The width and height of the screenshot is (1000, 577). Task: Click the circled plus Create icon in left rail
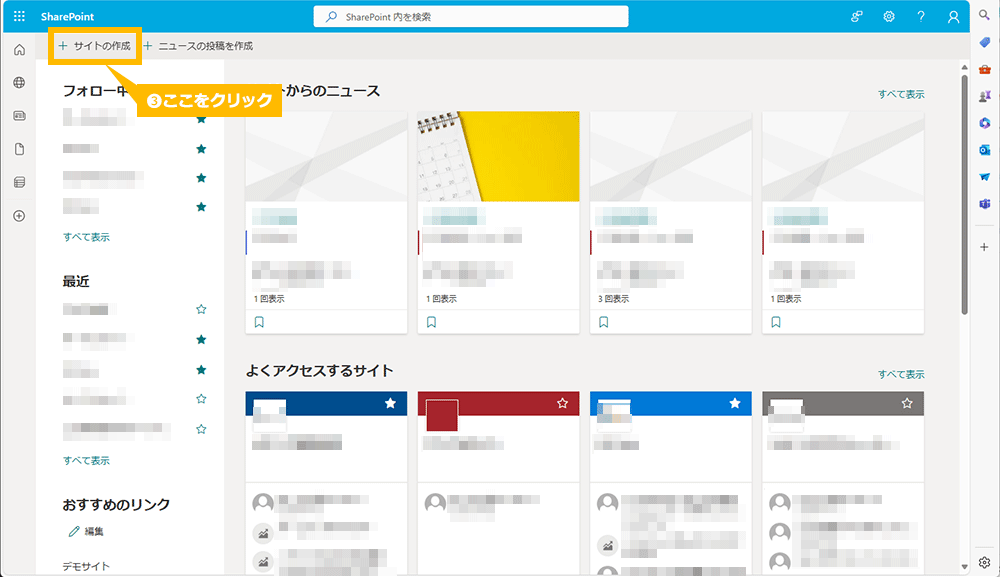19,216
